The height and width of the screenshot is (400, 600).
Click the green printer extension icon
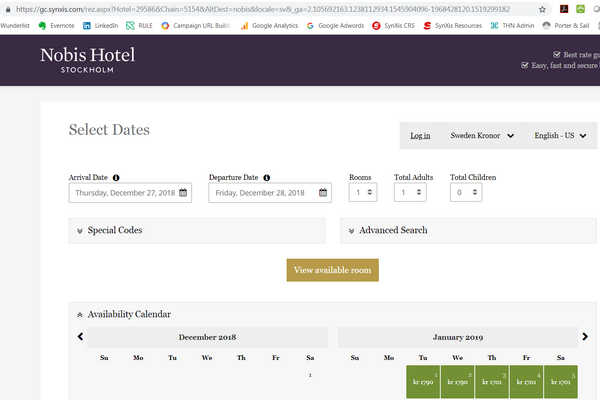[x=580, y=9]
